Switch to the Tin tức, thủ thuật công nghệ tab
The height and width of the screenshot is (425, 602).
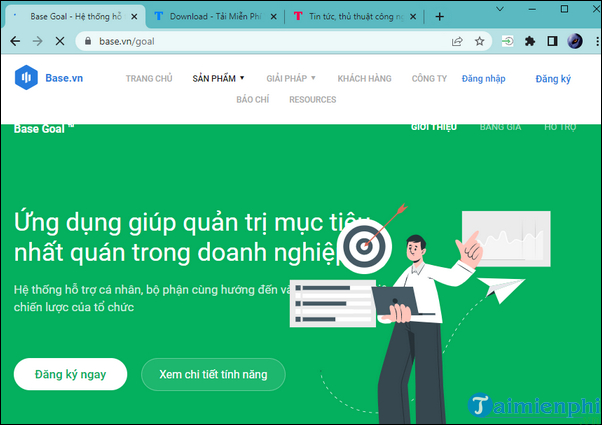pos(354,17)
